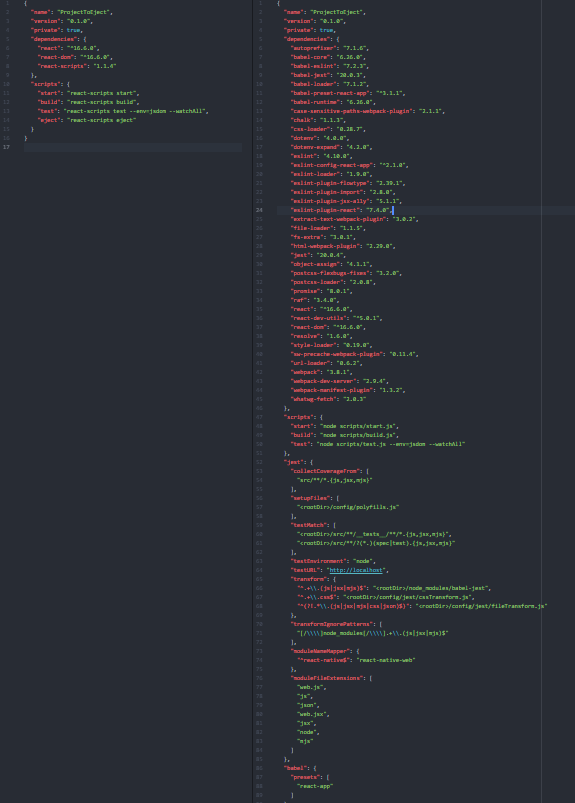The image size is (575, 803).
Task: Click the "style-loader" dependency key
Action: [314, 345]
